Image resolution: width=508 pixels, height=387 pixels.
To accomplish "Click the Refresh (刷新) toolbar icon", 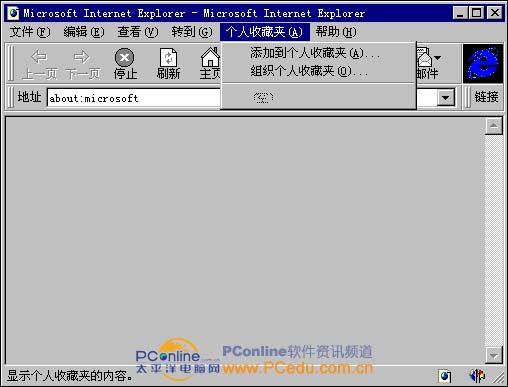I will (169, 57).
